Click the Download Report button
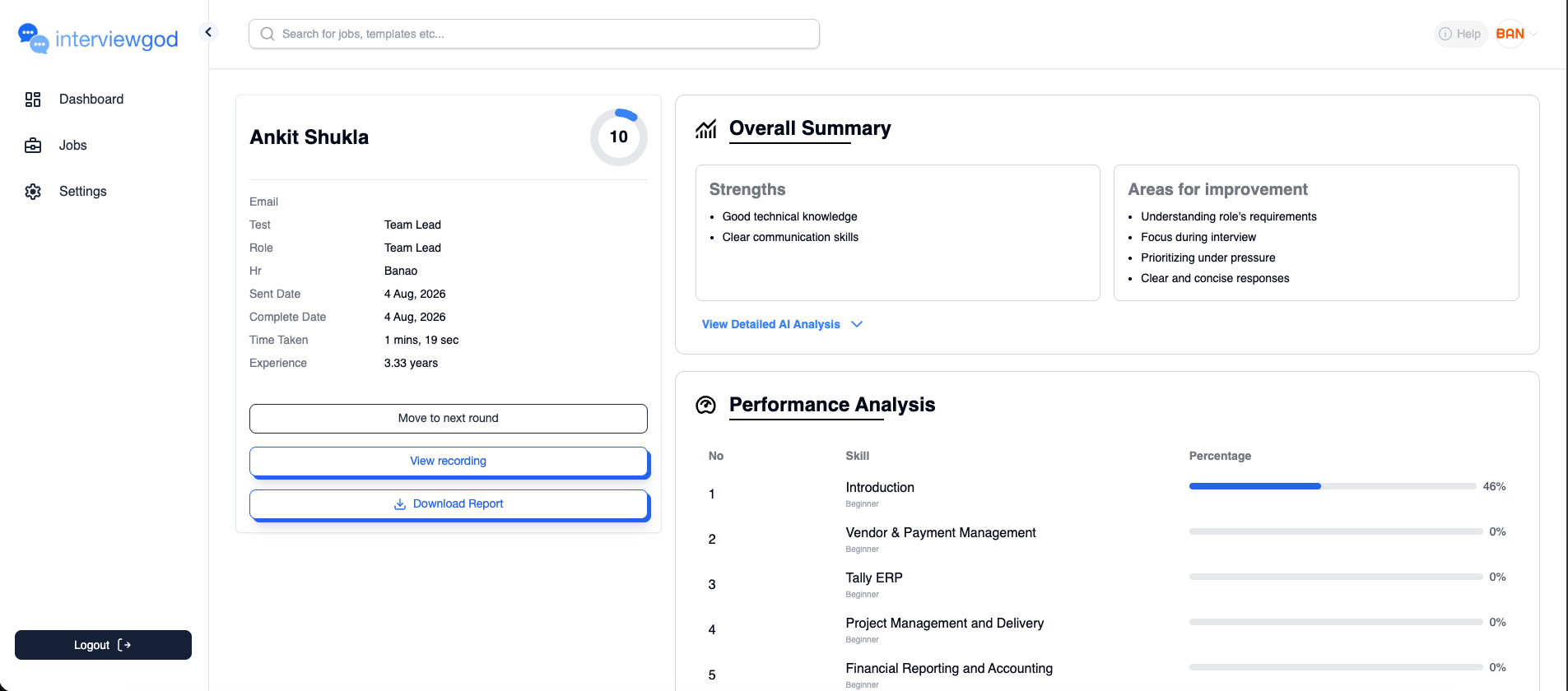The width and height of the screenshot is (1568, 691). (449, 504)
